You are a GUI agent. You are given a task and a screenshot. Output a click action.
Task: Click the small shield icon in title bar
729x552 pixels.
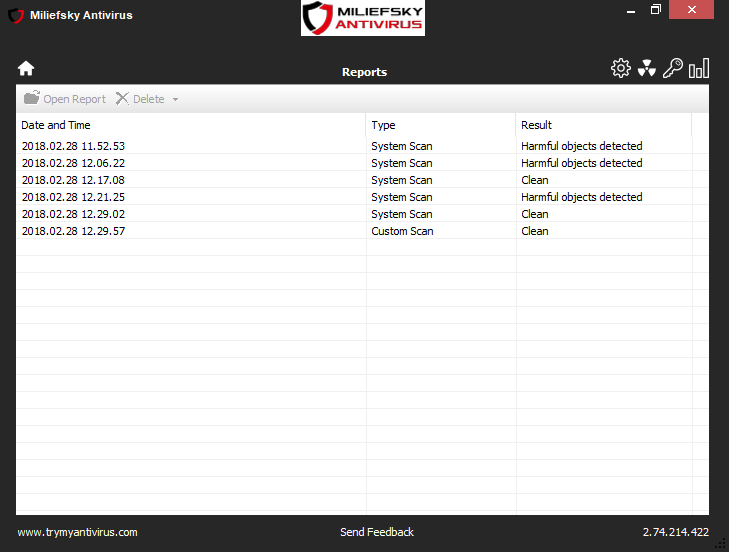[x=16, y=15]
